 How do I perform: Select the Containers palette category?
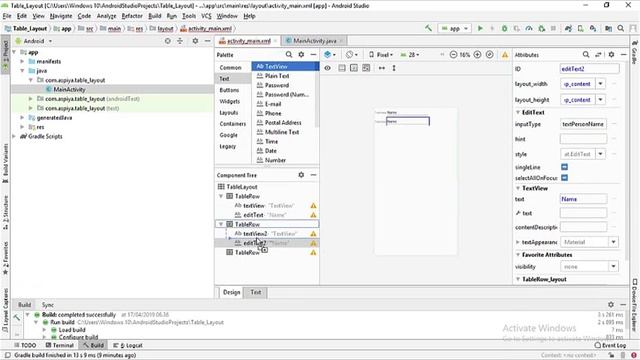(x=233, y=124)
